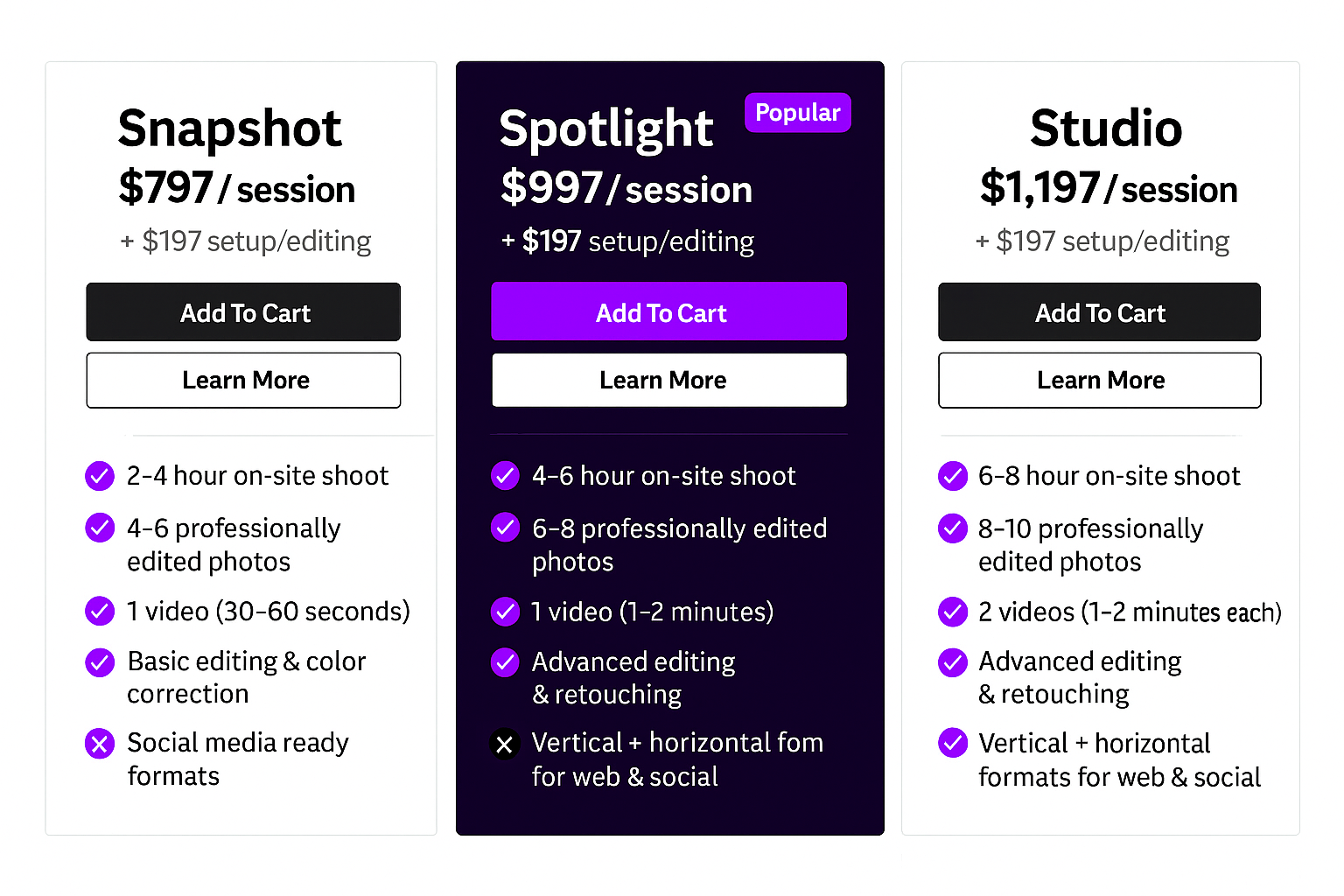The image size is (1344, 896).
Task: Click checkmark beside 4-6 hour on-site shoot
Action: (505, 476)
